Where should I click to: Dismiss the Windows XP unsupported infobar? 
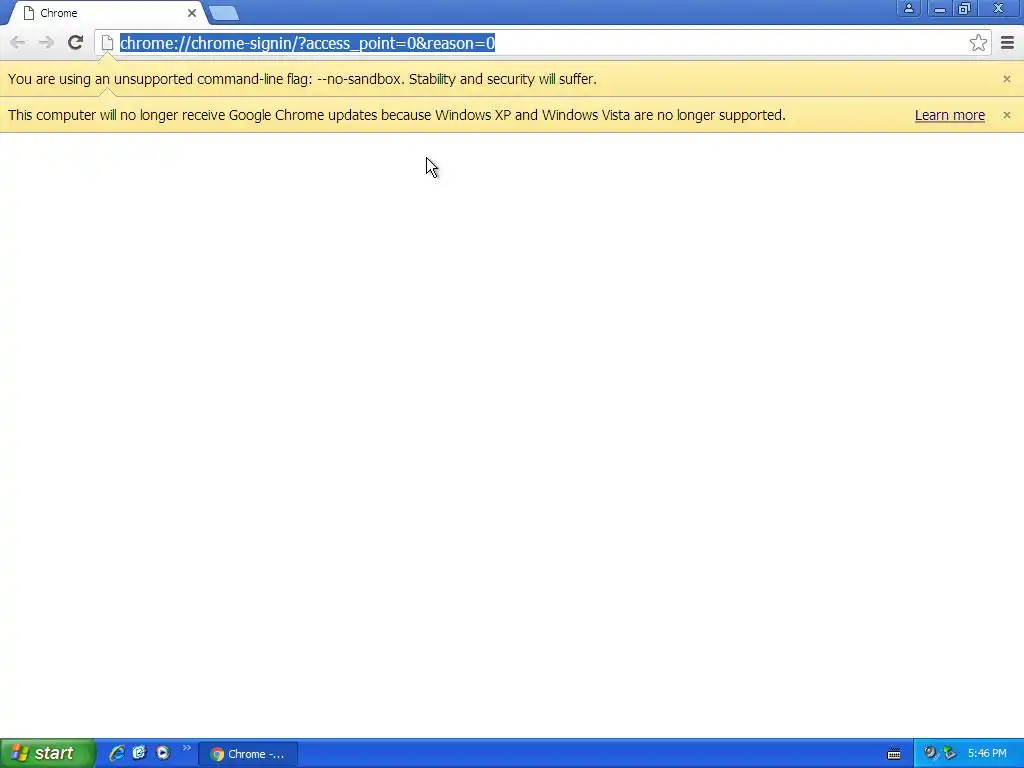(x=1006, y=115)
